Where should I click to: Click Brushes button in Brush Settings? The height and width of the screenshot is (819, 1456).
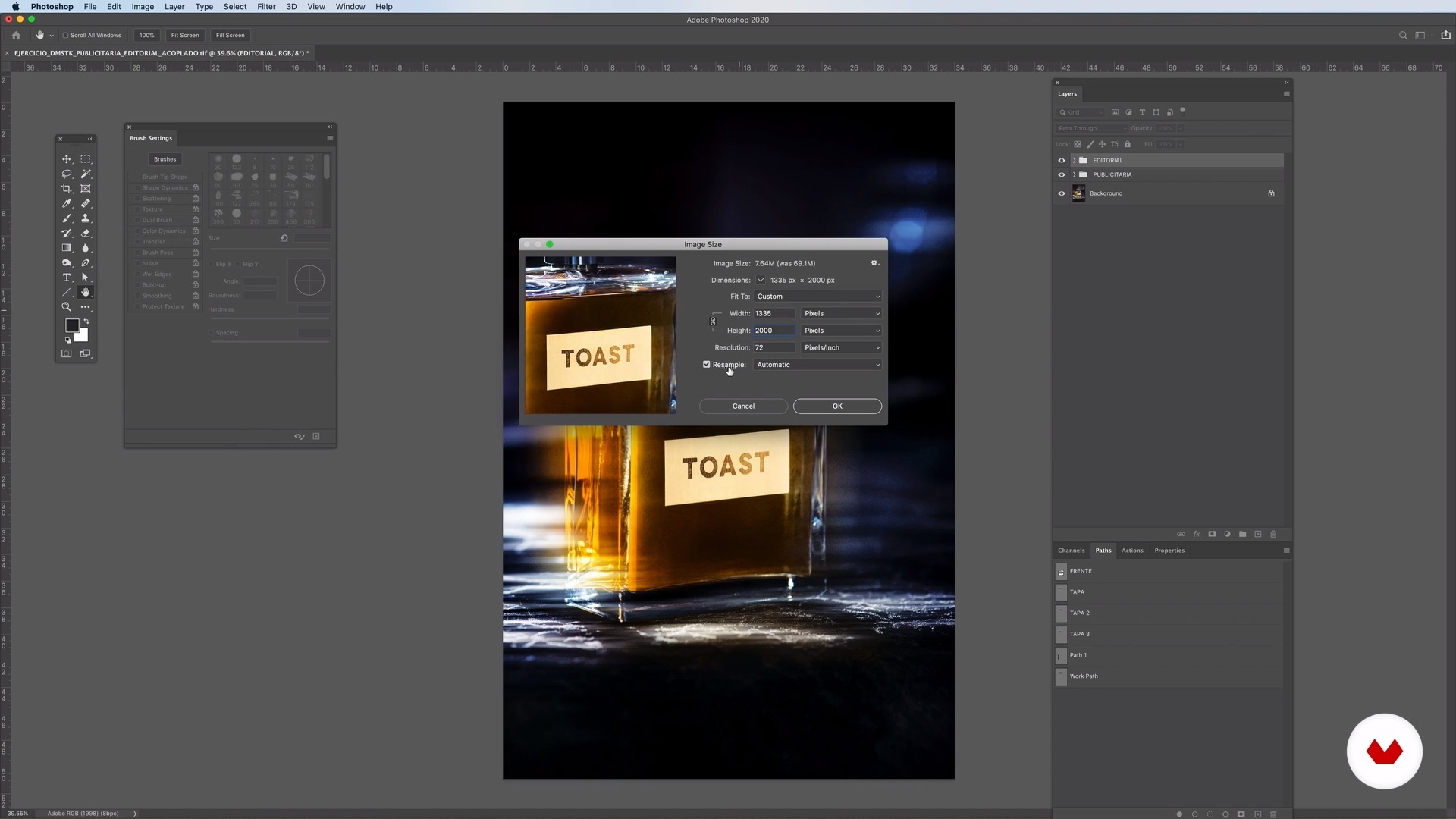coord(165,159)
